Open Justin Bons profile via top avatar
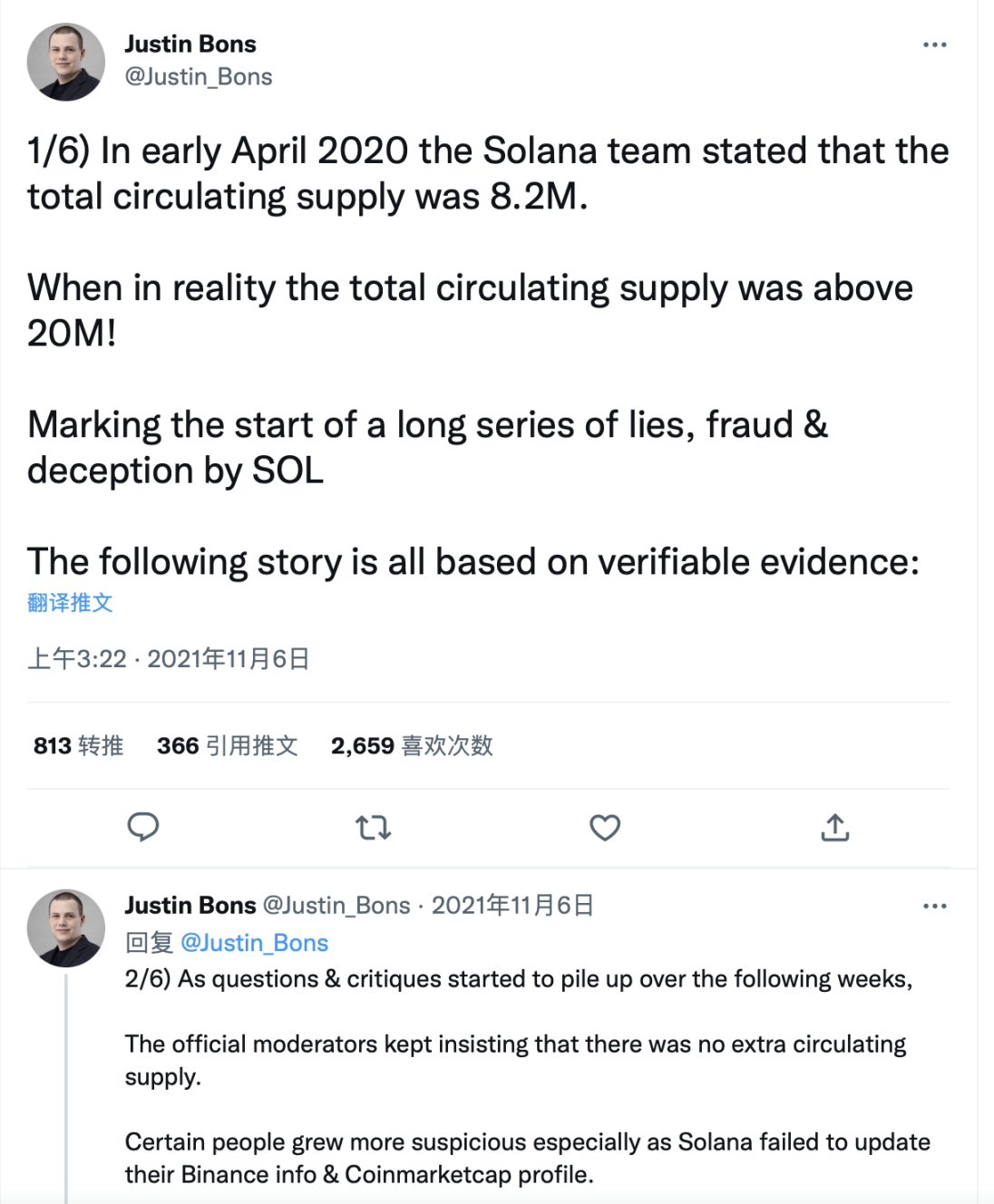Screen dimensions: 994x1204 click(65, 57)
